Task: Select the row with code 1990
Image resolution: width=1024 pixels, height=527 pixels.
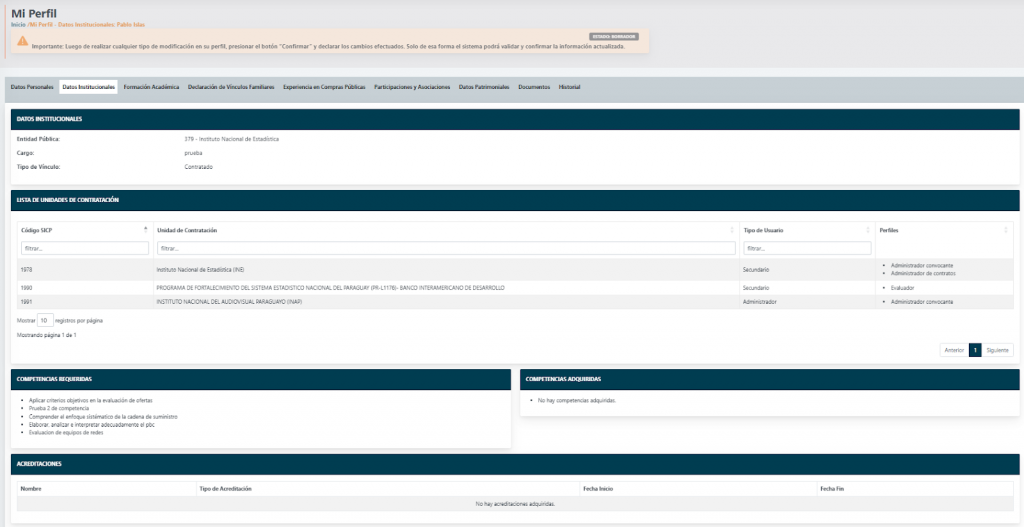Action: pyautogui.click(x=515, y=287)
